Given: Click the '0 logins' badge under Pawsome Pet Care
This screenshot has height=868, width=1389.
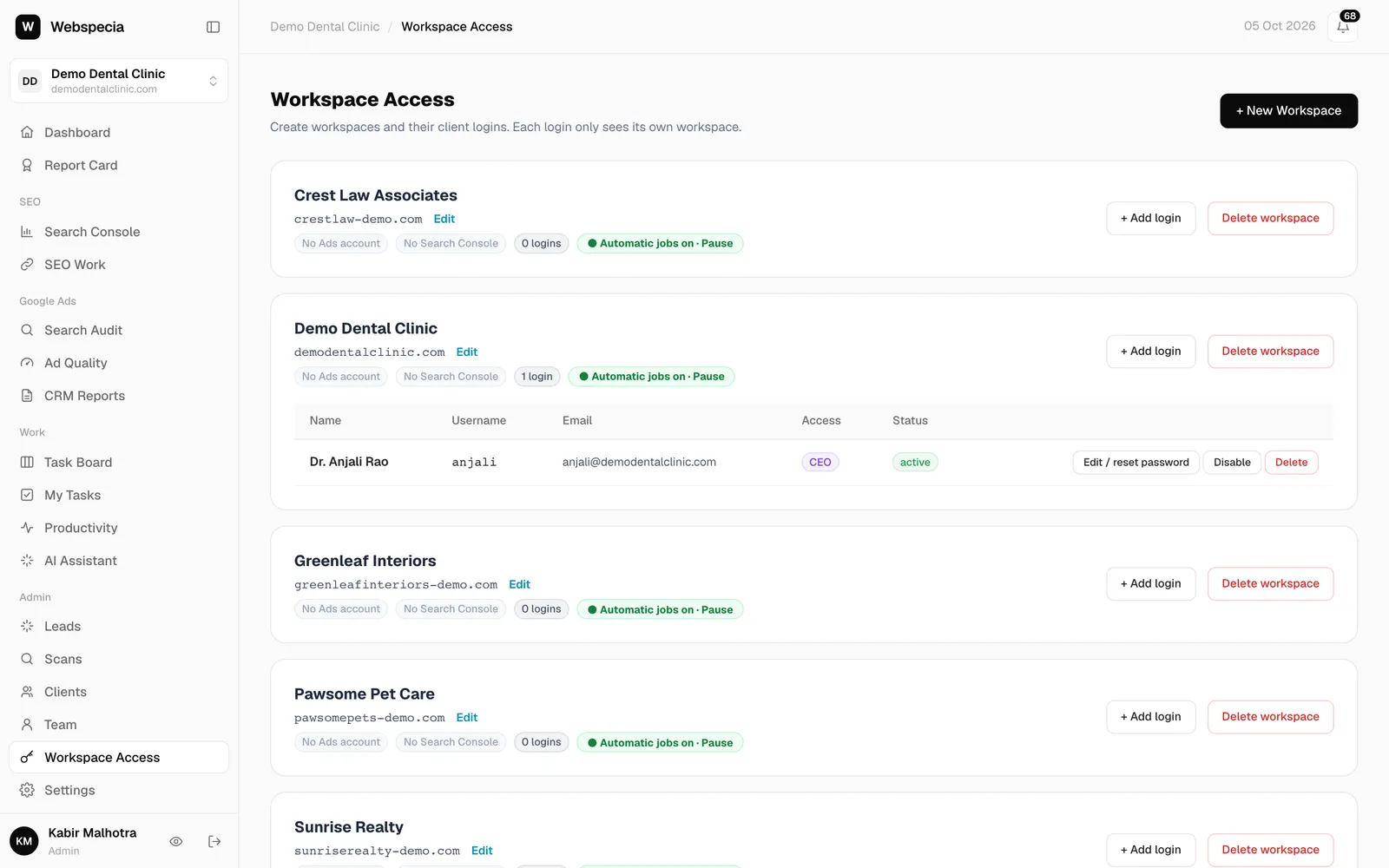Looking at the screenshot, I should 542,743.
